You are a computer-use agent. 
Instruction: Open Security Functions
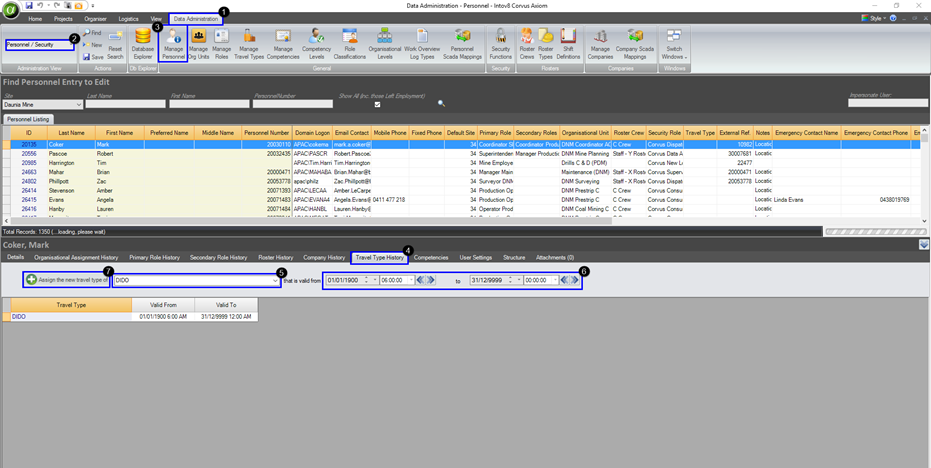tap(501, 44)
